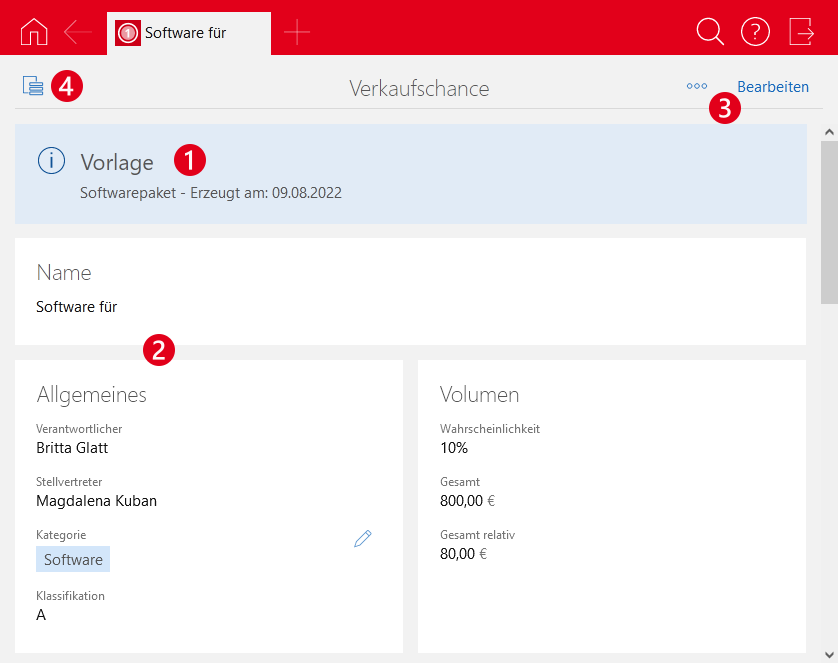
Task: Open the three-dots more actions menu
Action: tap(696, 86)
